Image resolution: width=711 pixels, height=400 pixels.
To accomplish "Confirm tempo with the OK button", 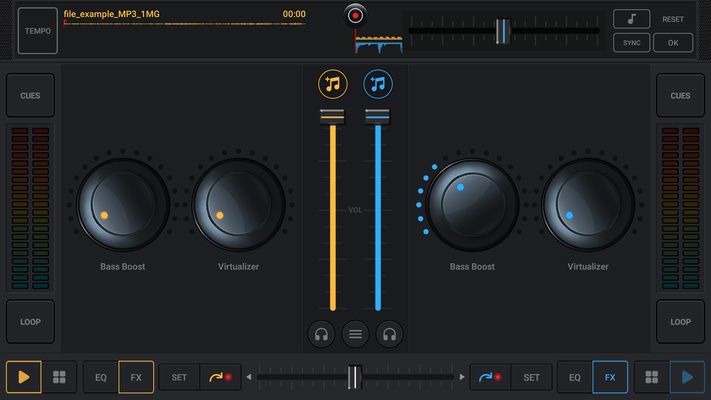I will 673,43.
